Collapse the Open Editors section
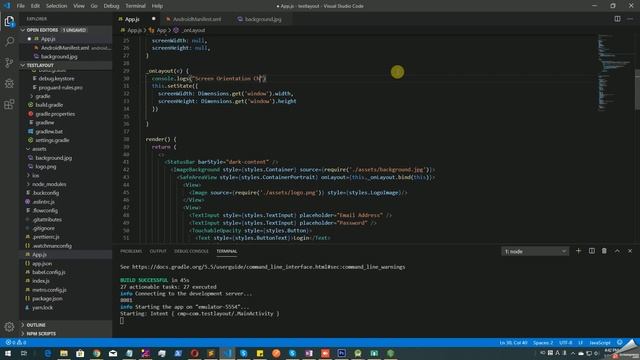This screenshot has width=640, height=360. 65,30
